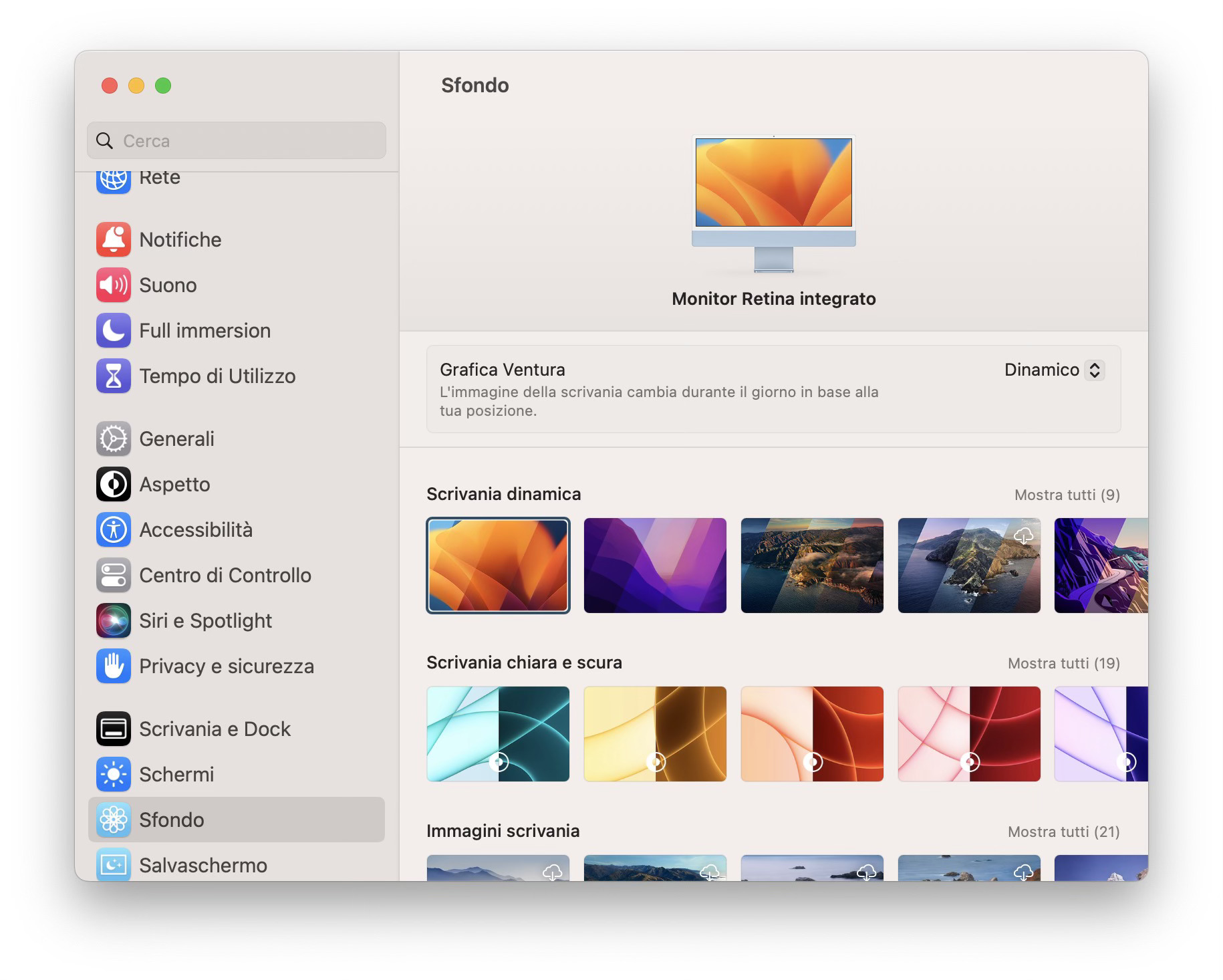
Task: Click Mostra tutti (9) for dynamic desktops
Action: point(1067,495)
